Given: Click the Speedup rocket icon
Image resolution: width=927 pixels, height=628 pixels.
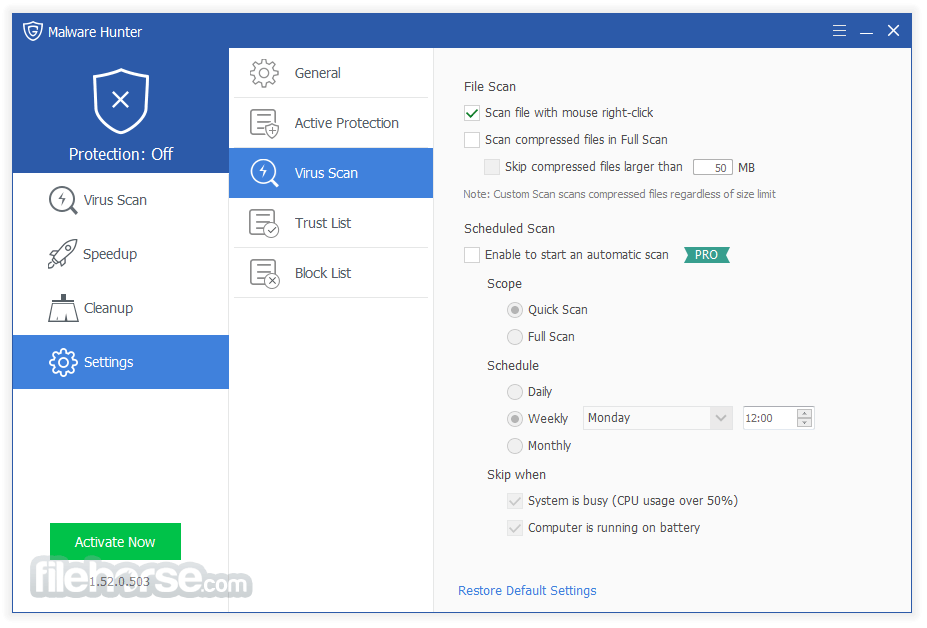Looking at the screenshot, I should pos(62,254).
